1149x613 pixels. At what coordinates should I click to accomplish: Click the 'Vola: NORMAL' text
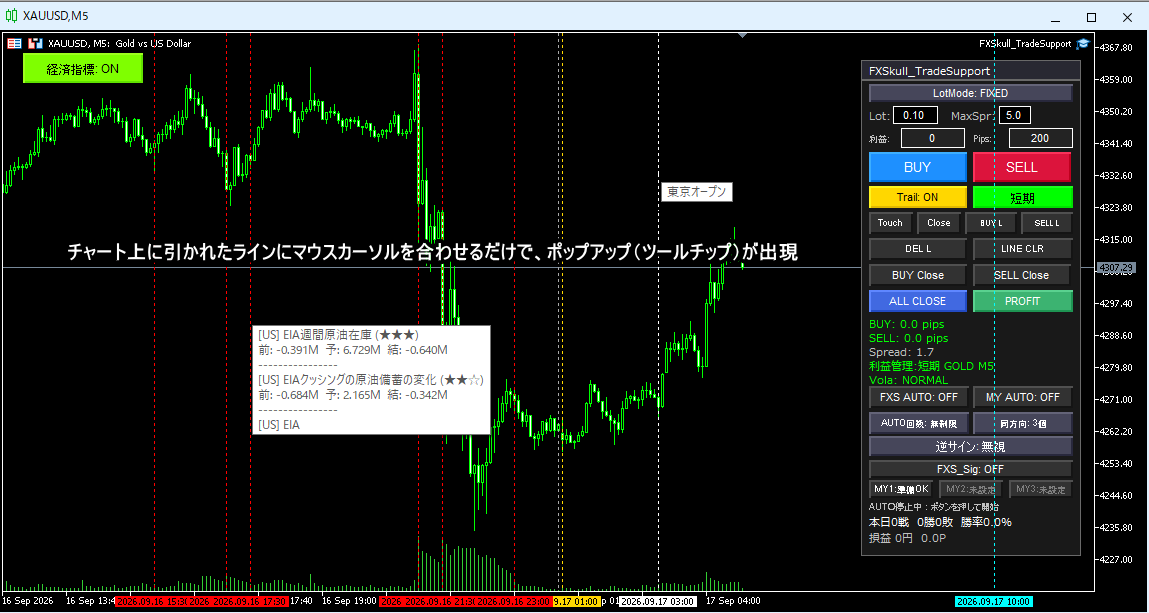tap(909, 380)
